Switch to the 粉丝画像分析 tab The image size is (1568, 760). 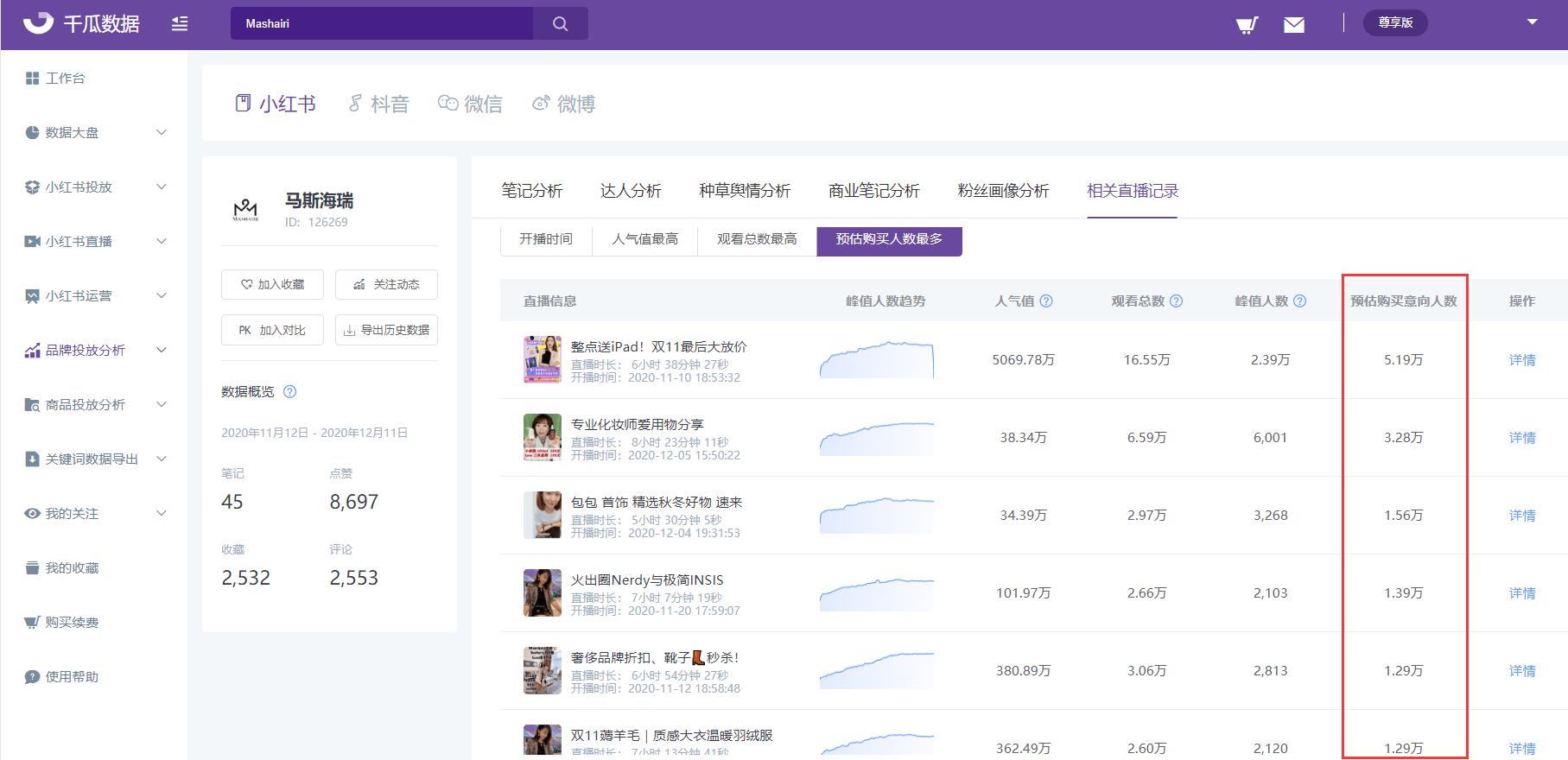tap(1003, 191)
